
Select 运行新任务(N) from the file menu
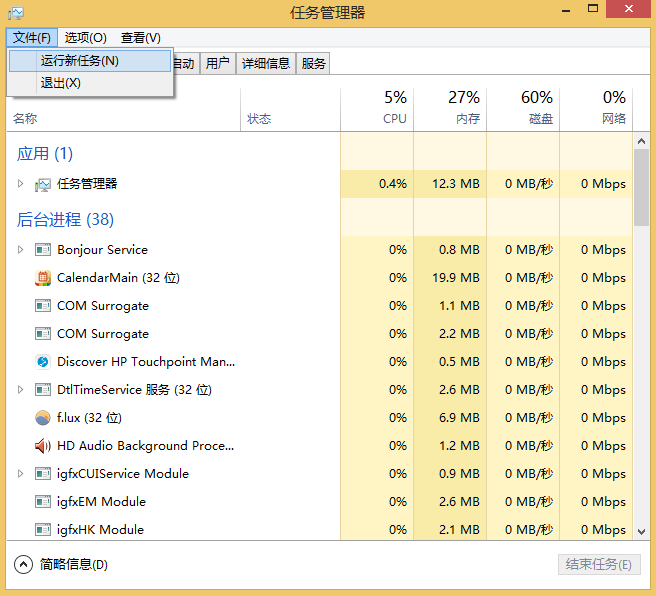[80, 61]
